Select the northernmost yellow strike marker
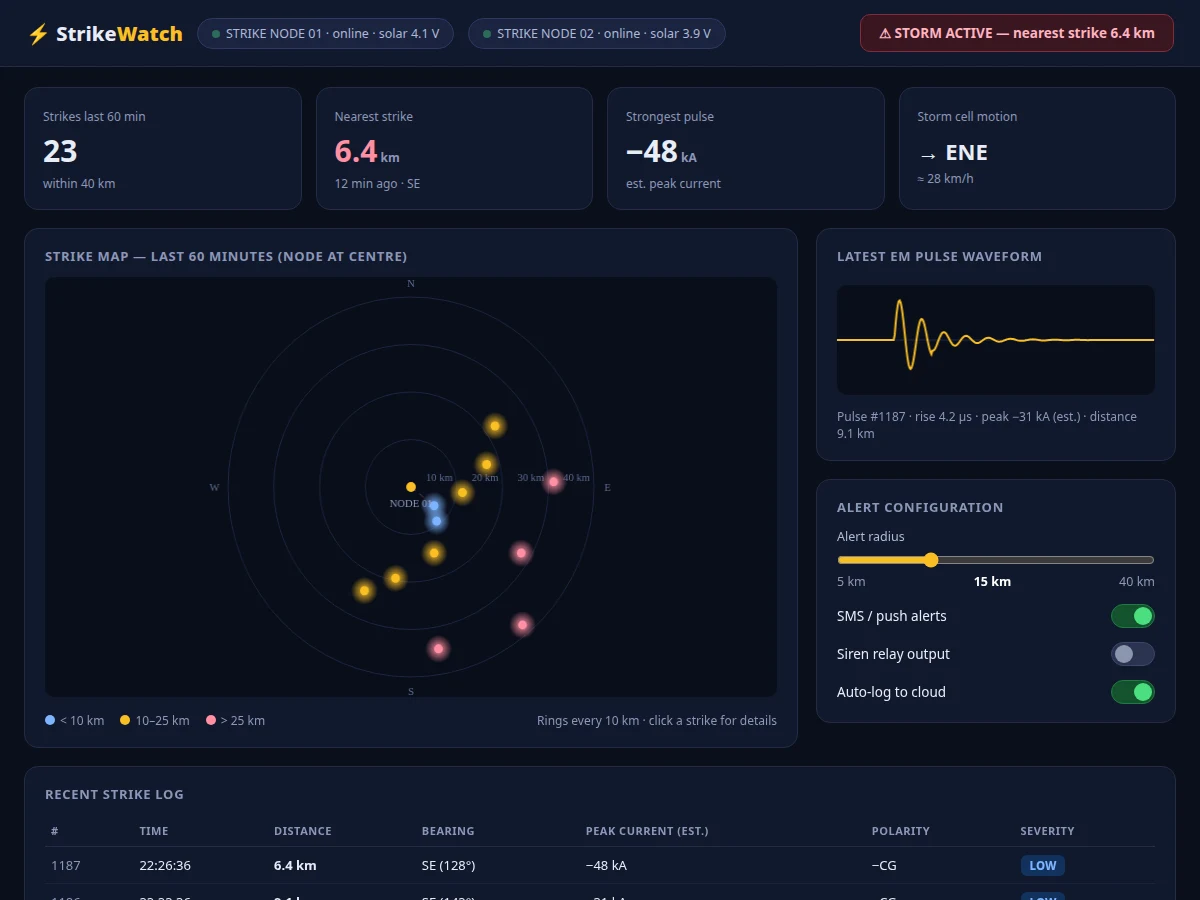This screenshot has height=900, width=1200. 495,426
